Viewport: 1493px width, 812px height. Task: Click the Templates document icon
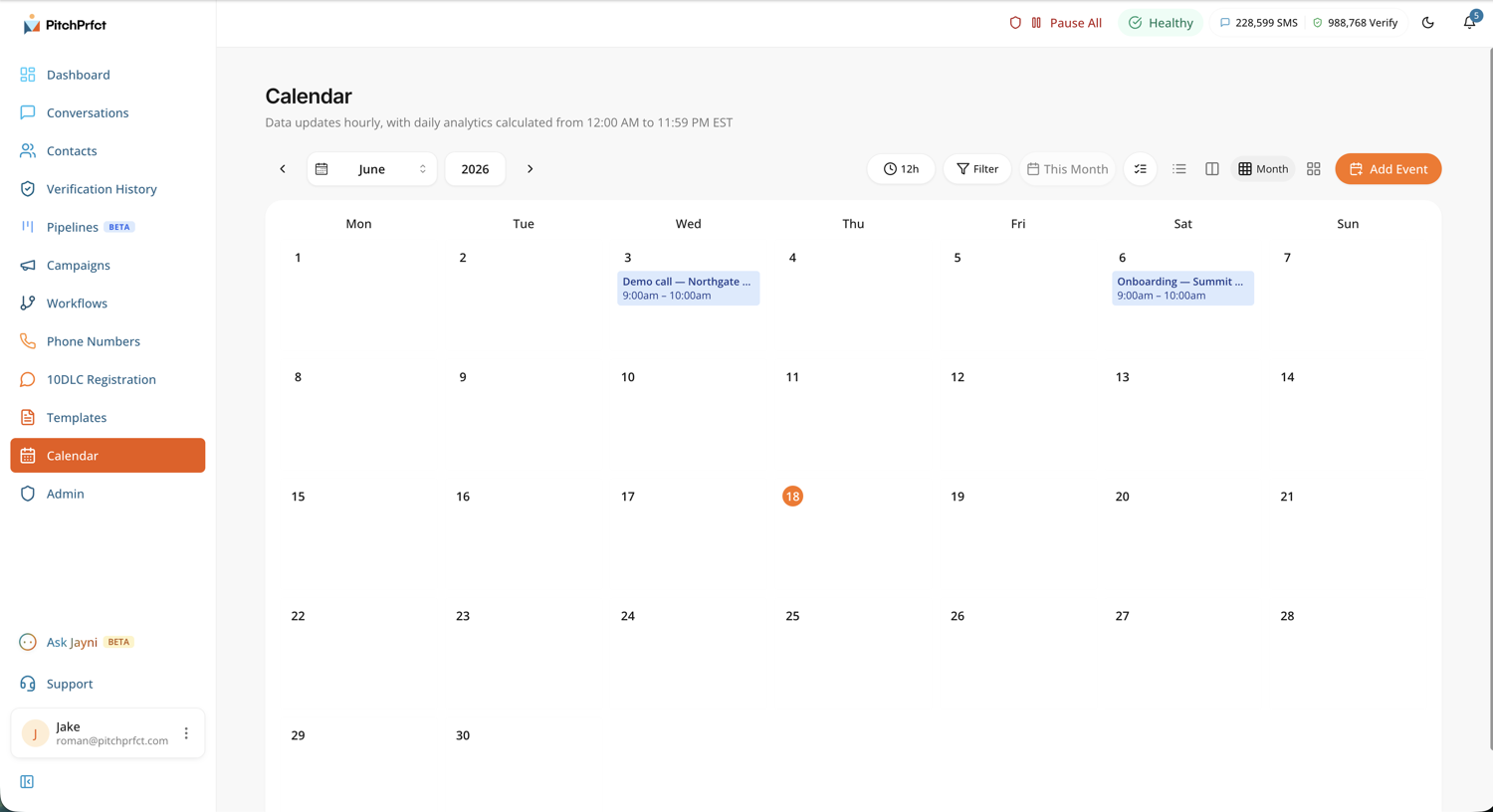click(x=28, y=418)
